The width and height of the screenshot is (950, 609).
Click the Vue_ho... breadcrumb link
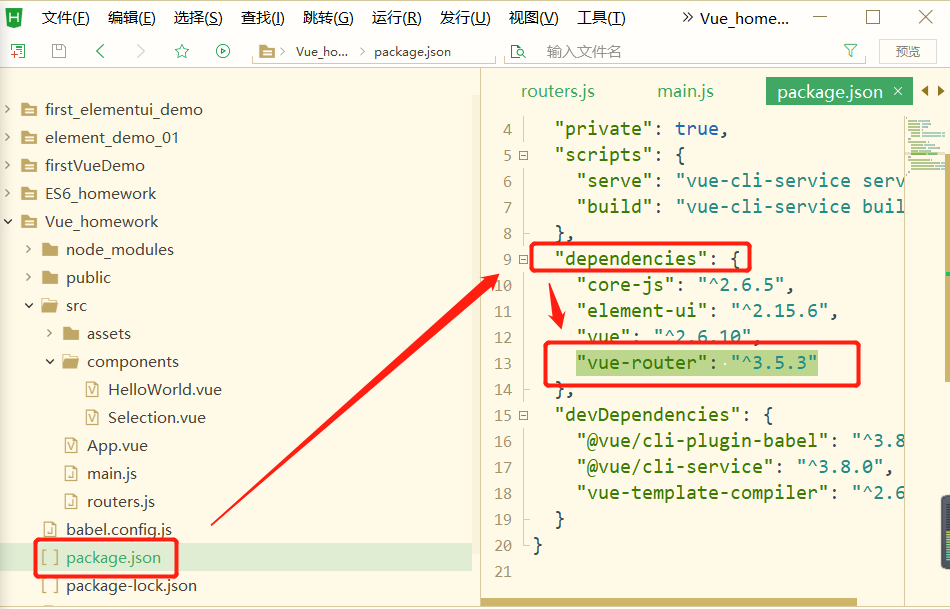(322, 52)
